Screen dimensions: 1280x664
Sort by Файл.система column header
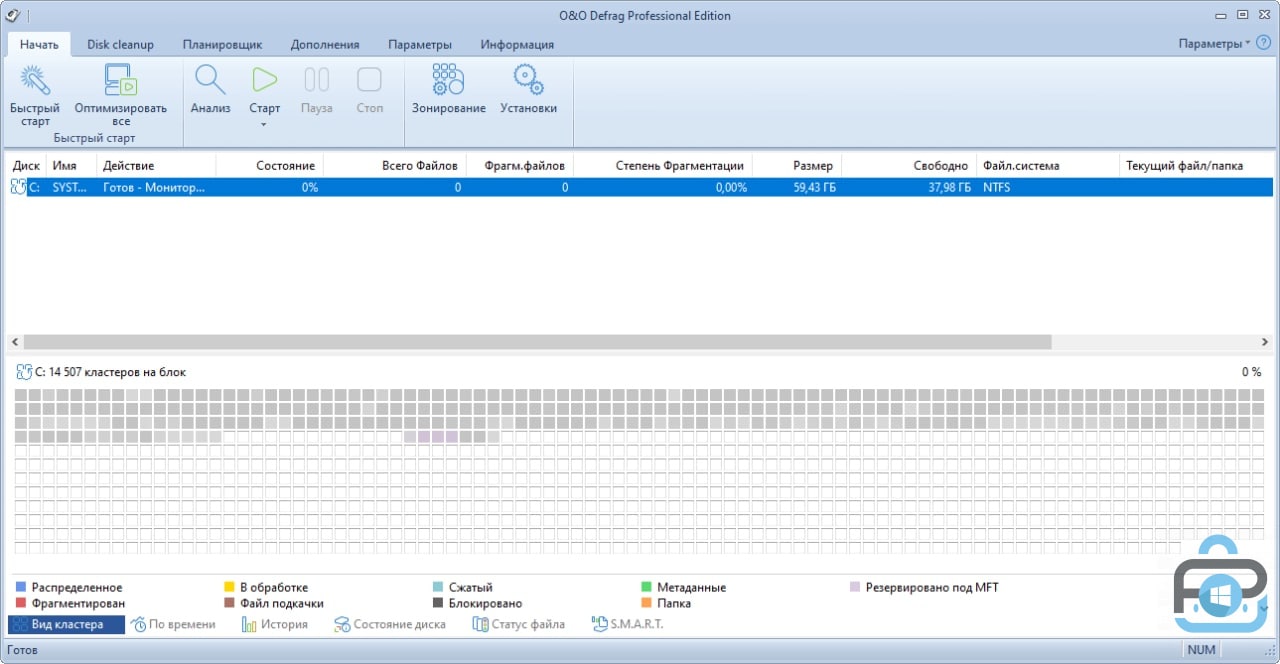tap(1048, 165)
